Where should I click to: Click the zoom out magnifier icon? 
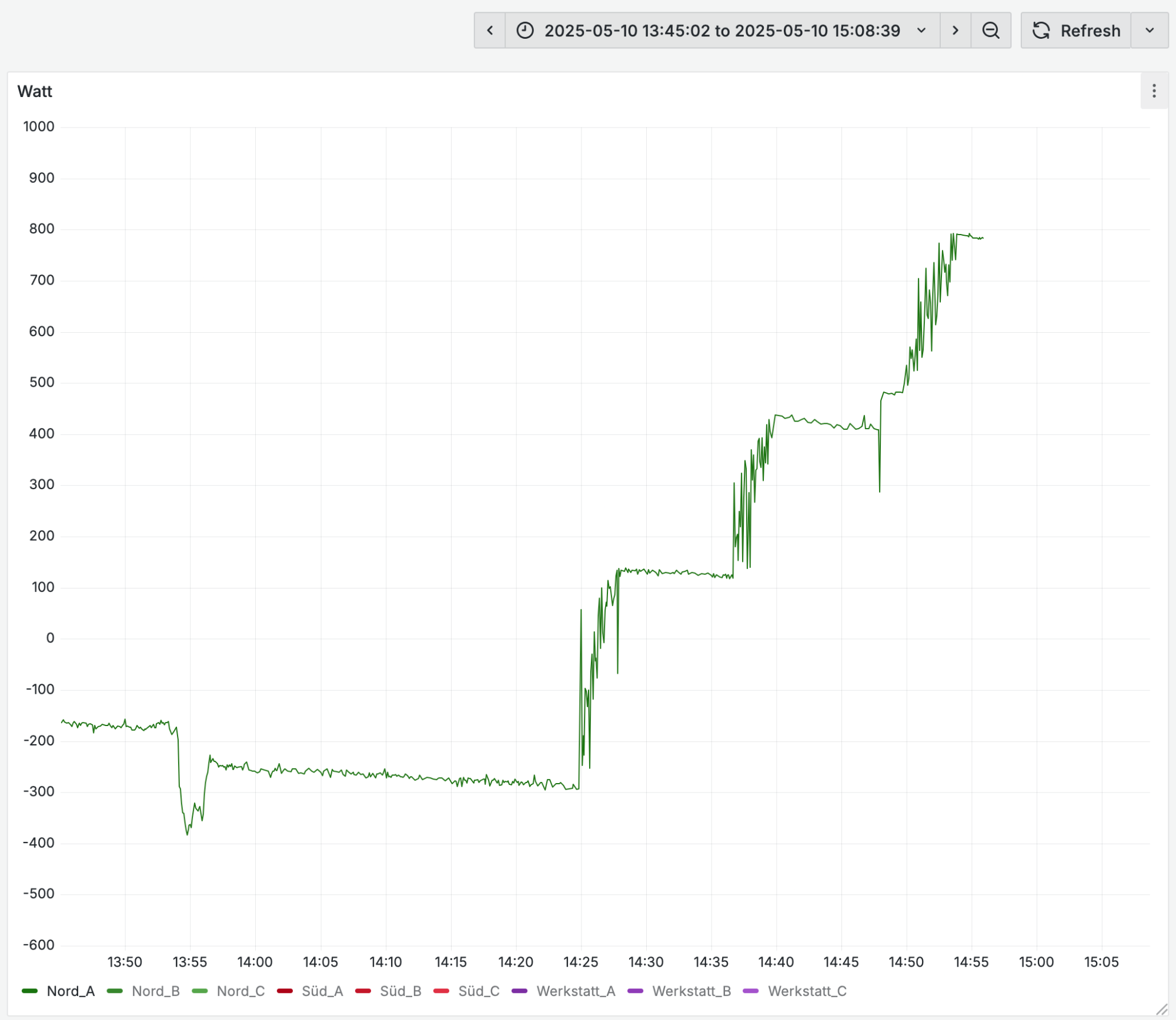click(x=991, y=31)
